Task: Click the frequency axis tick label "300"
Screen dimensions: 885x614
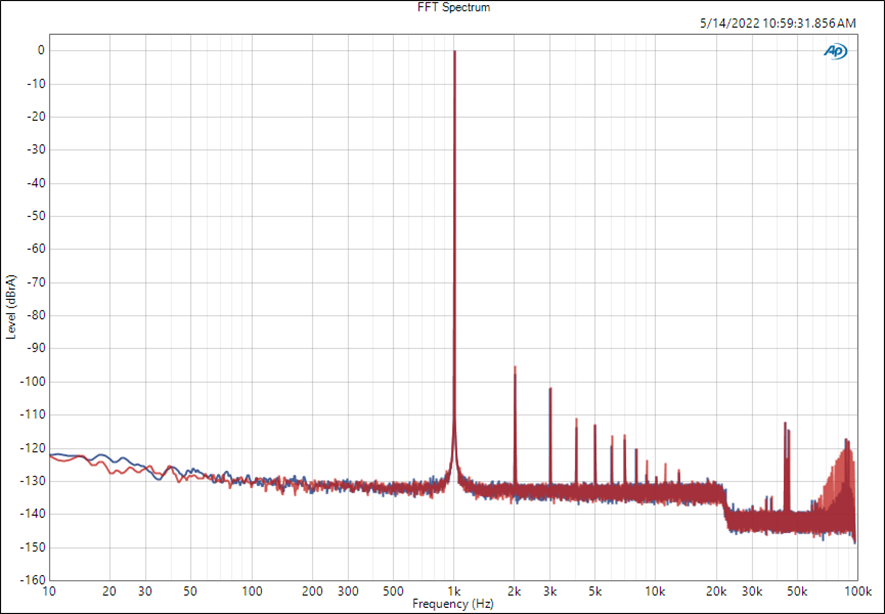Action: (348, 591)
